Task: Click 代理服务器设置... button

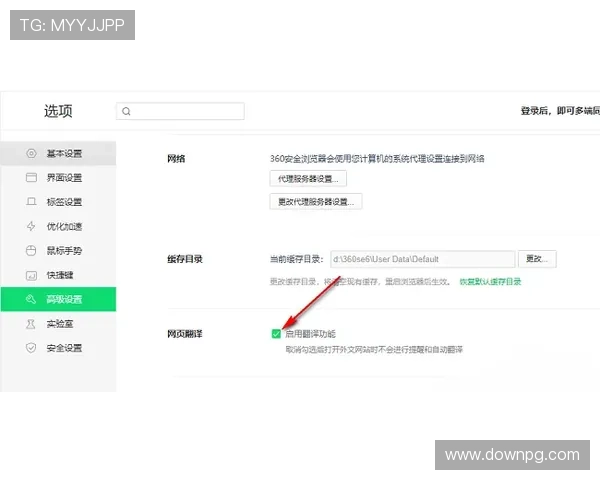Action: pyautogui.click(x=308, y=179)
